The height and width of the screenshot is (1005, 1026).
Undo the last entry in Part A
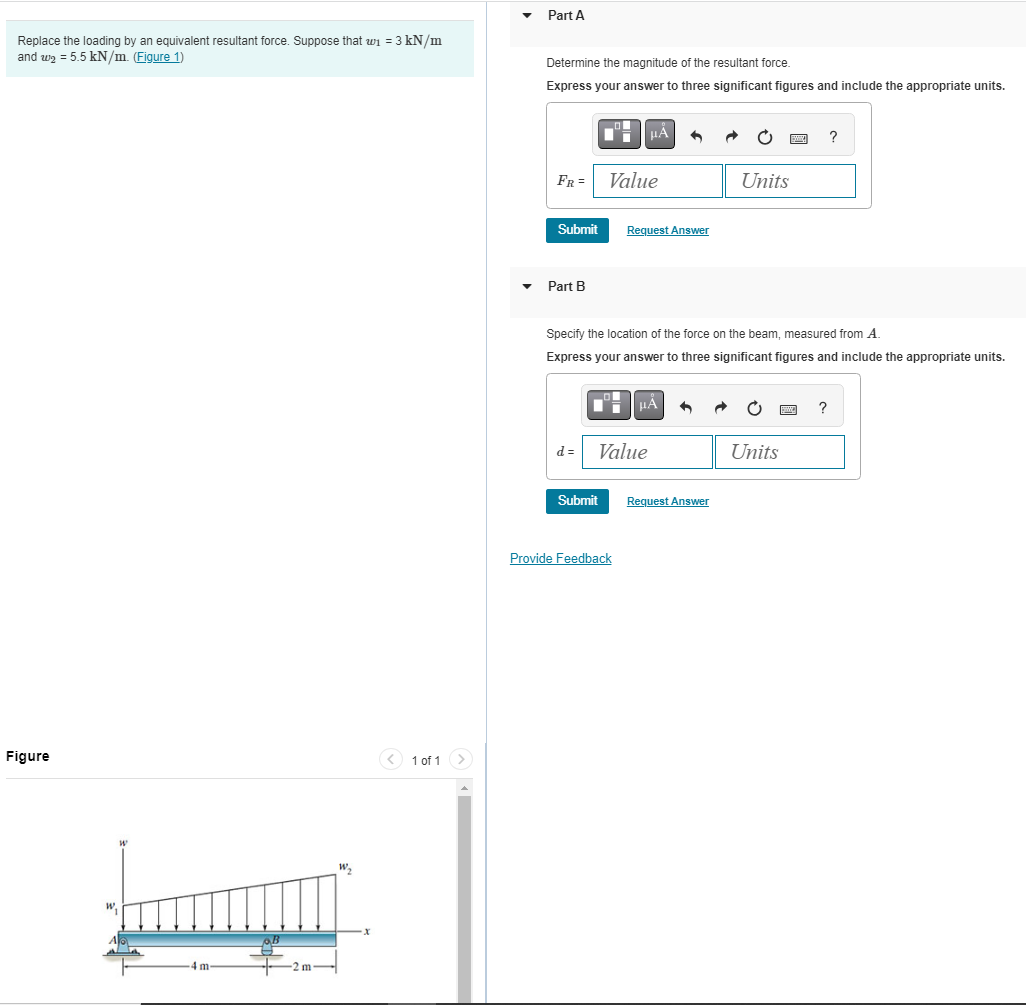(696, 136)
